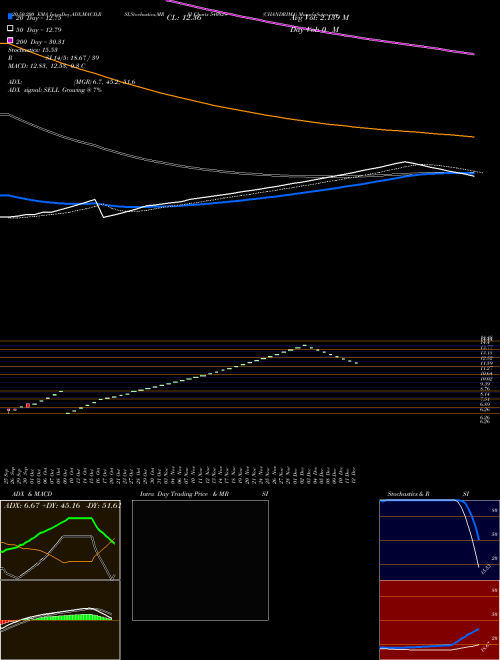Click the 'Avg Vol: 2.139 M' label
This screenshot has width=500, height=660.
319,18
